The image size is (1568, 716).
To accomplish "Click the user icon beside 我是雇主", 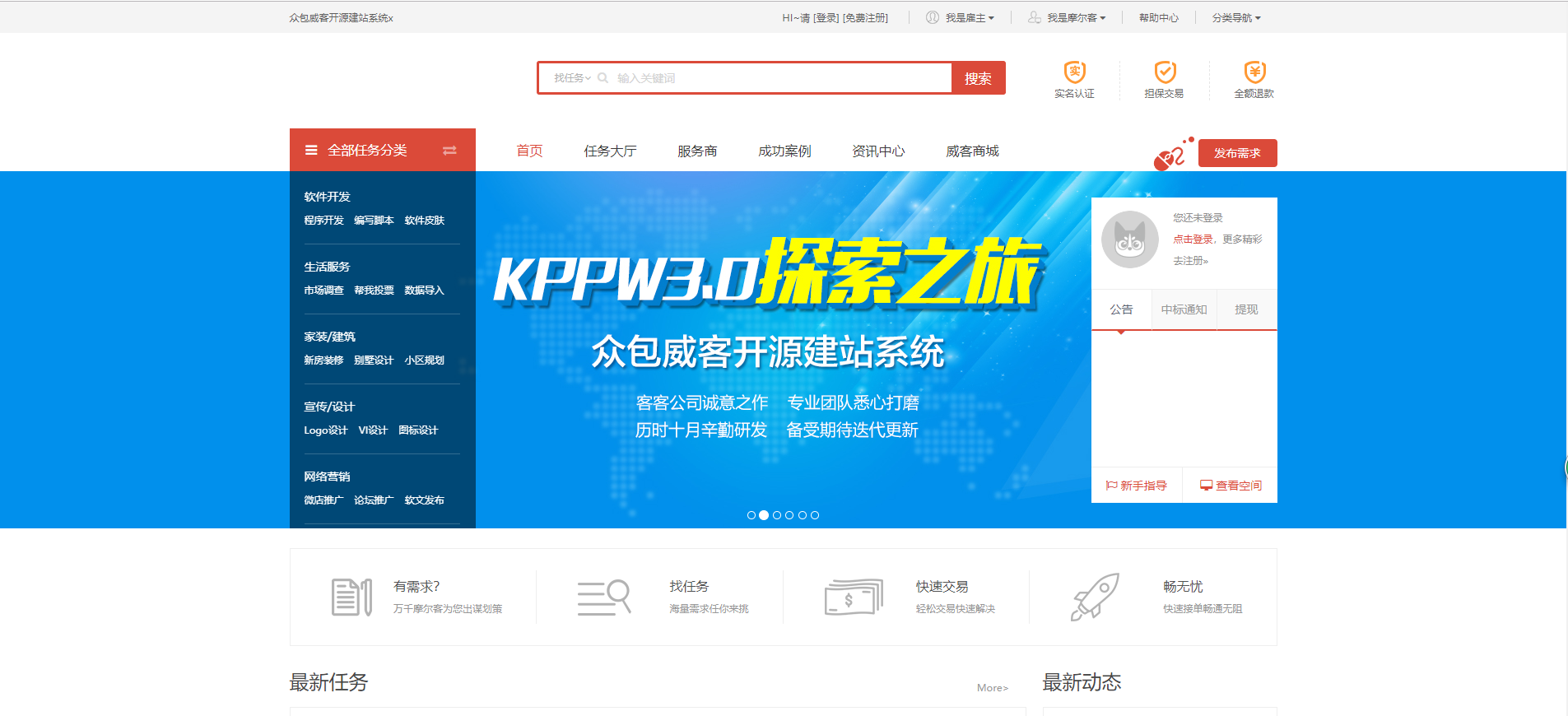I will [x=933, y=17].
